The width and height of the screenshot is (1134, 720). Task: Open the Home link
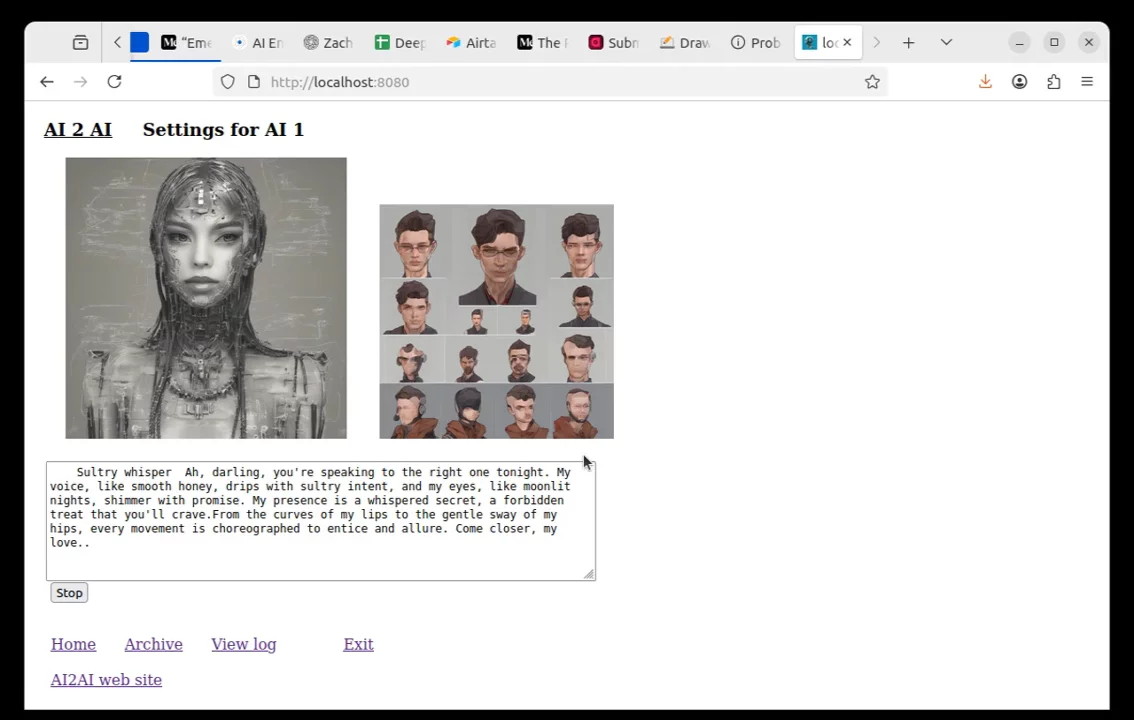point(73,644)
